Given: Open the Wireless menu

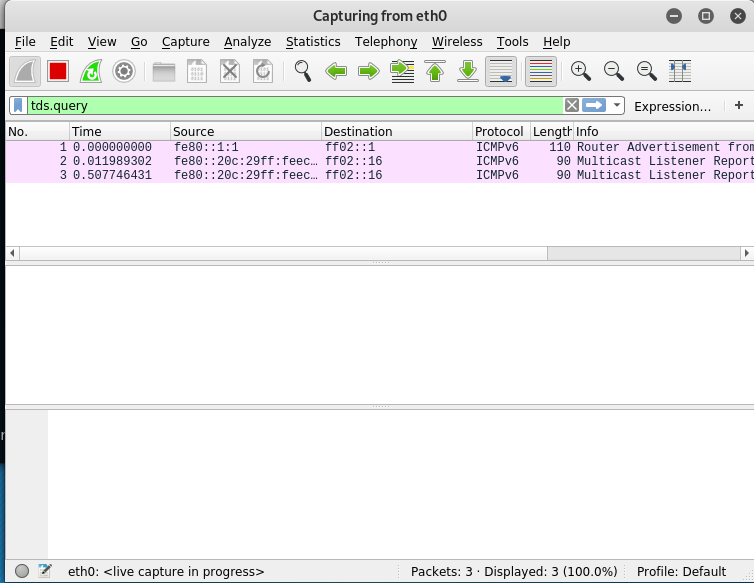Looking at the screenshot, I should [457, 42].
